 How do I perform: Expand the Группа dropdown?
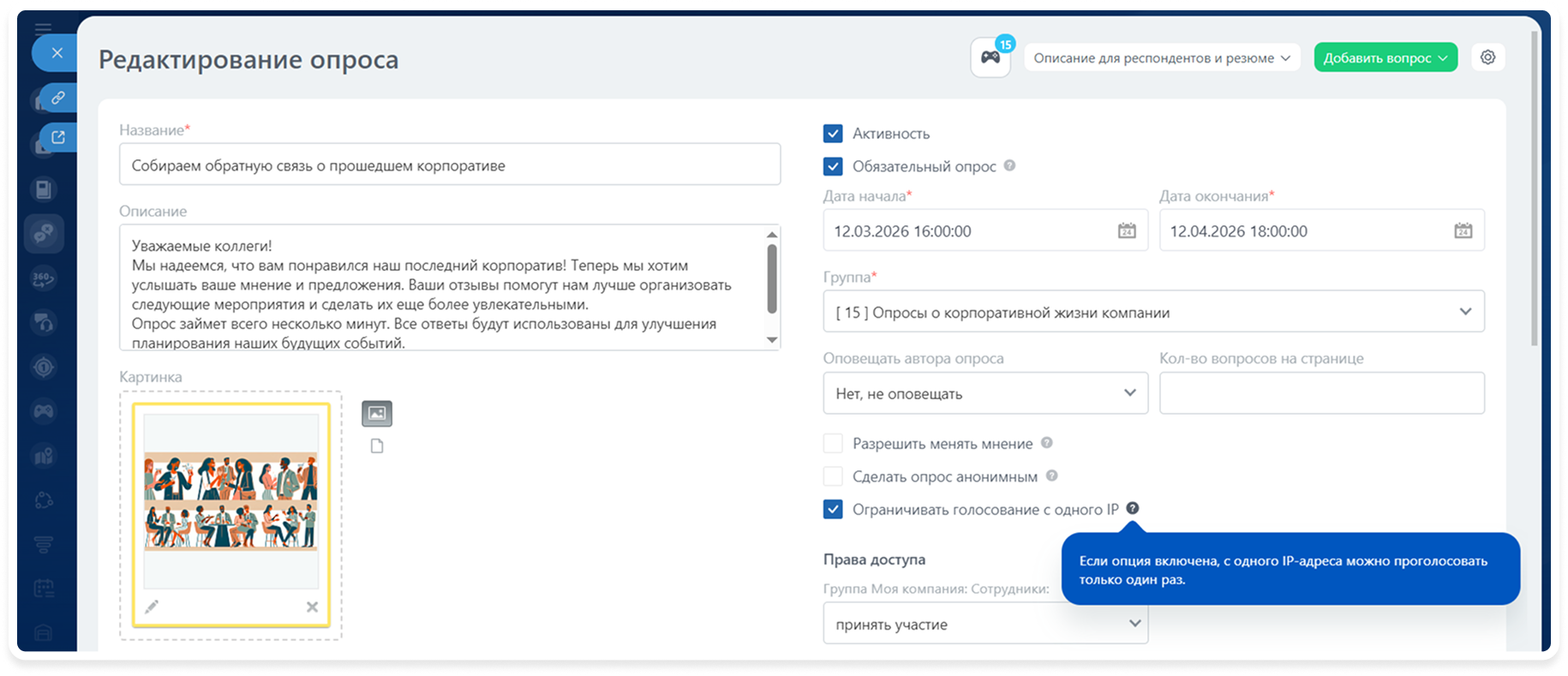1153,312
